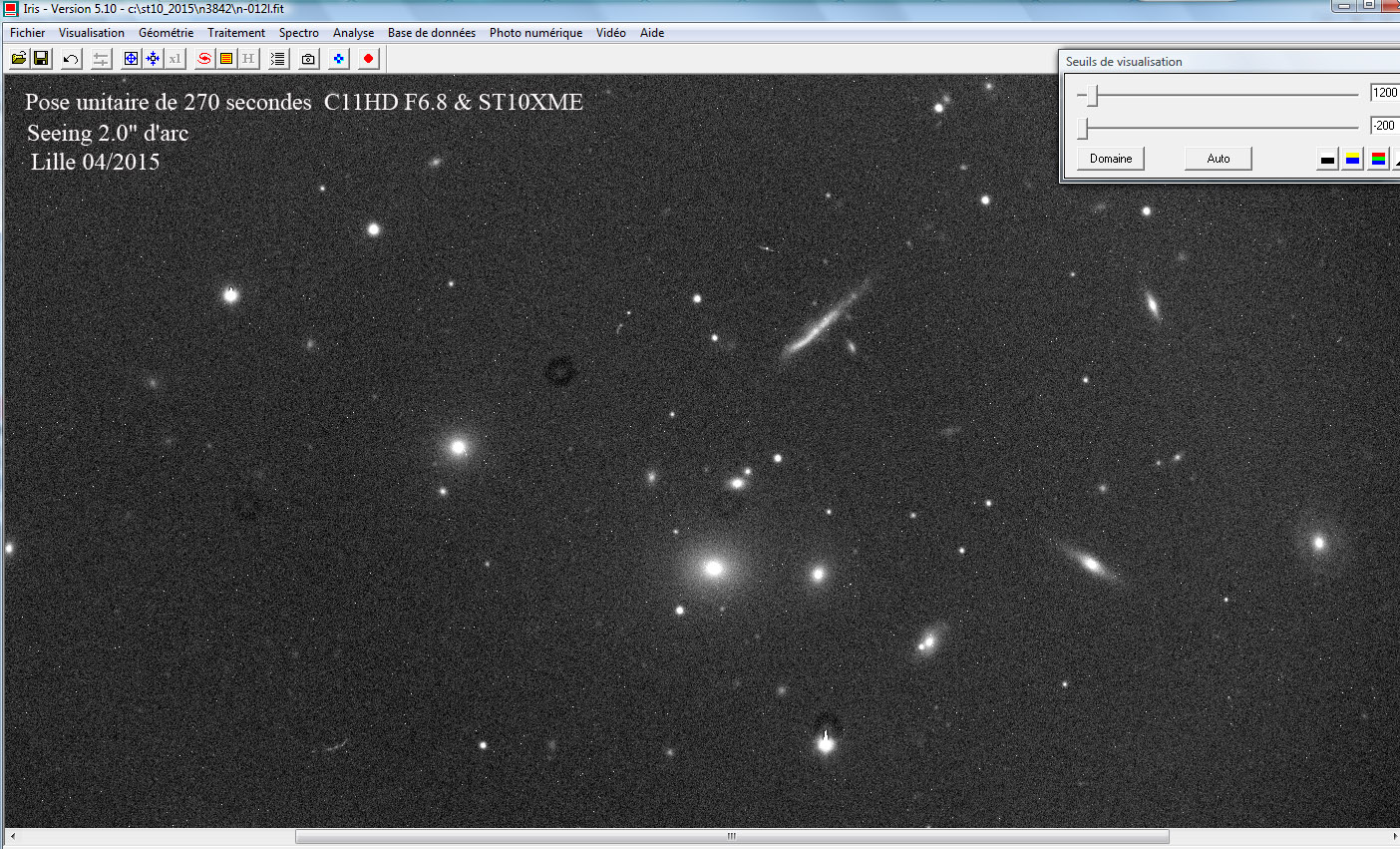Undo the last operation with the arrow icon

(x=71, y=59)
